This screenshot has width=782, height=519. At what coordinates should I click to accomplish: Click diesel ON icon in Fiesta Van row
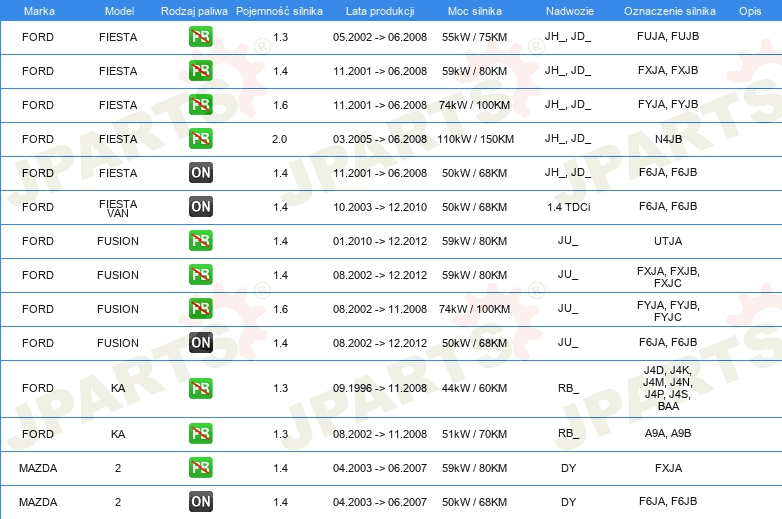point(200,206)
